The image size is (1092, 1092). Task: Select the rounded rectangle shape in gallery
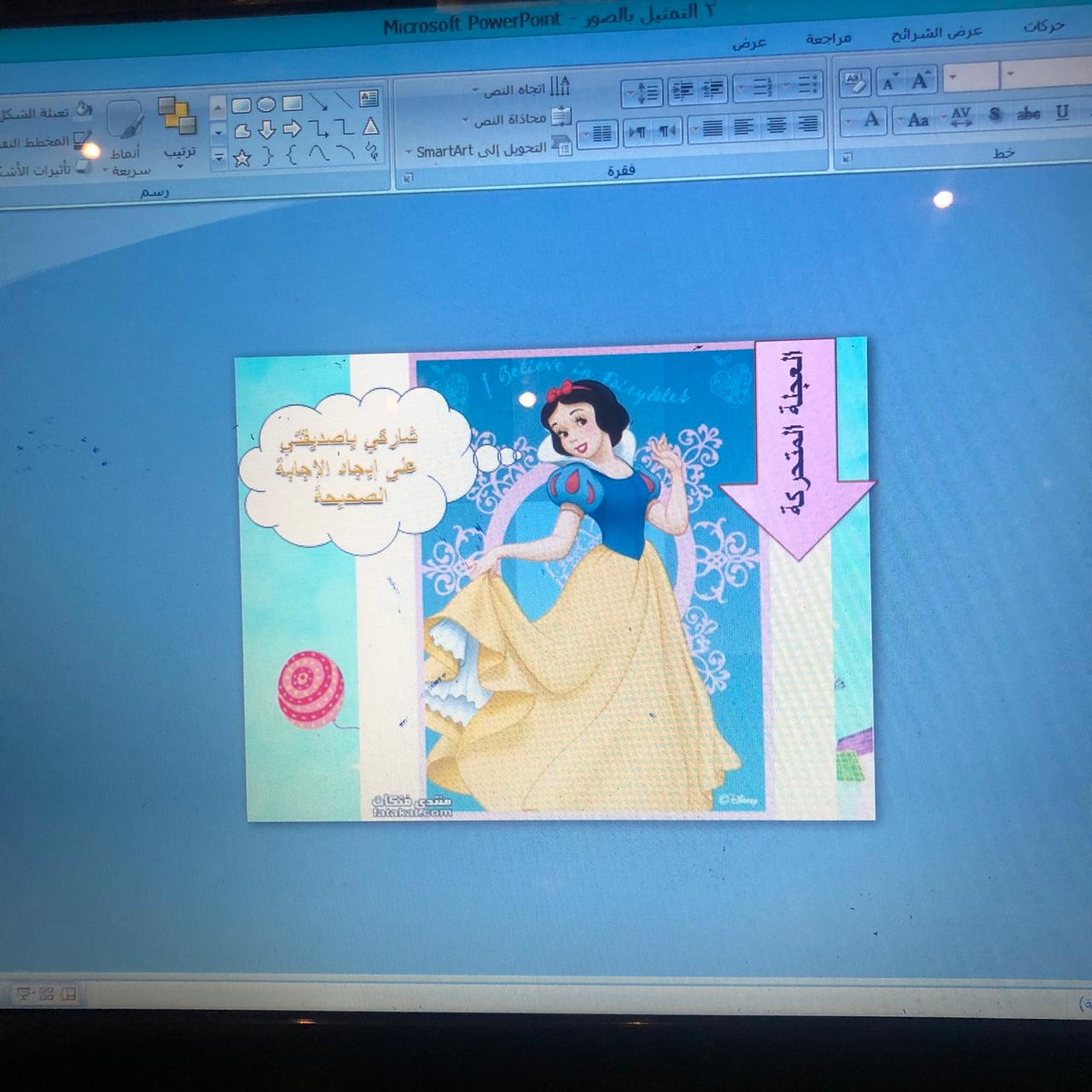coord(242,105)
